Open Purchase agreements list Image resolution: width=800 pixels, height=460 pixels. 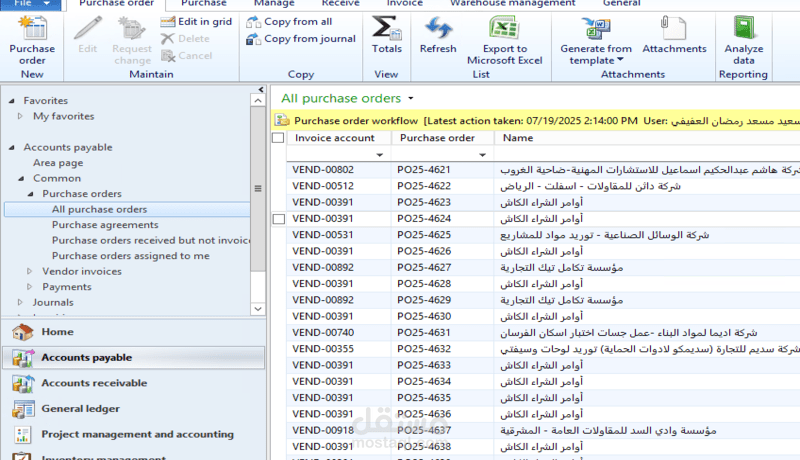click(x=105, y=225)
